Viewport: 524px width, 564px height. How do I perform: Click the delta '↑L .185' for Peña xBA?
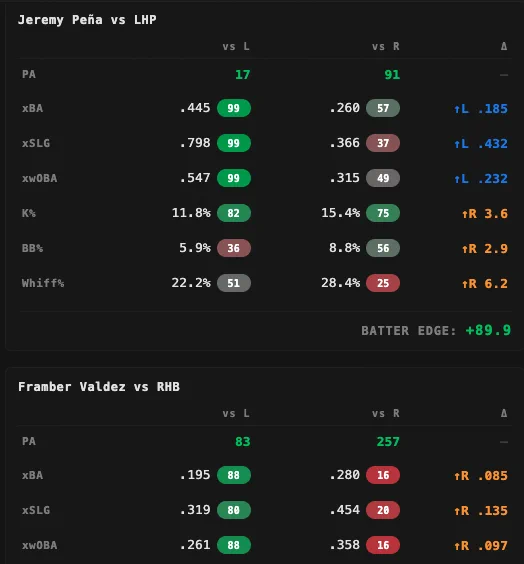click(x=480, y=109)
